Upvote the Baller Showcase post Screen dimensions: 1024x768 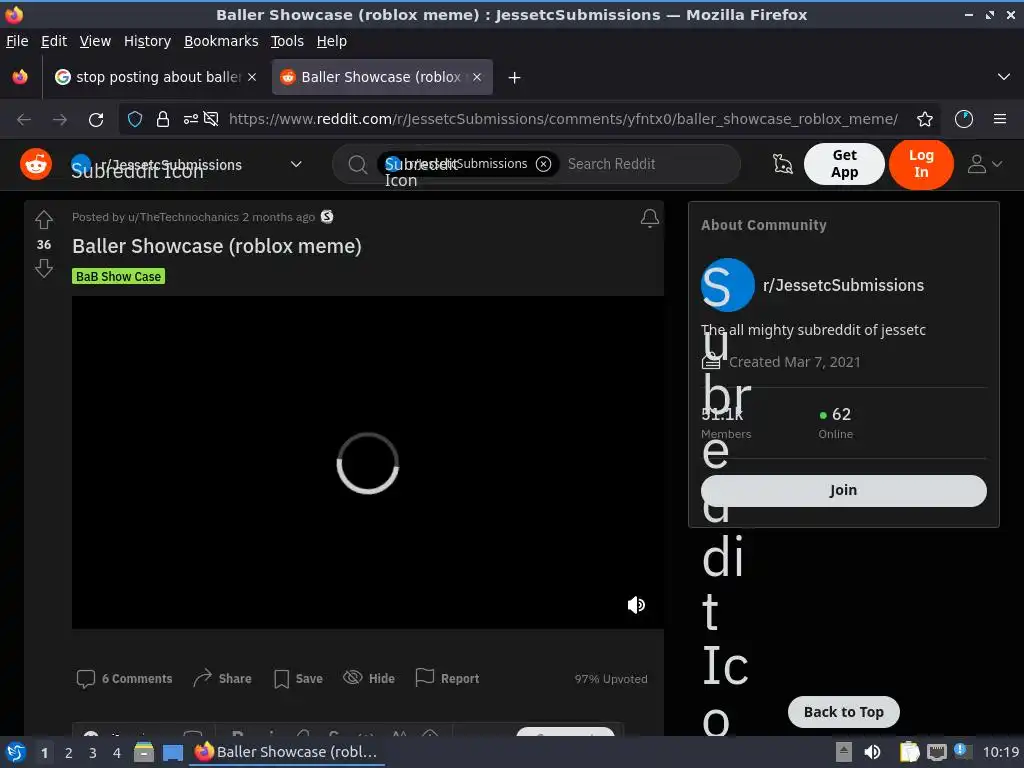(44, 220)
